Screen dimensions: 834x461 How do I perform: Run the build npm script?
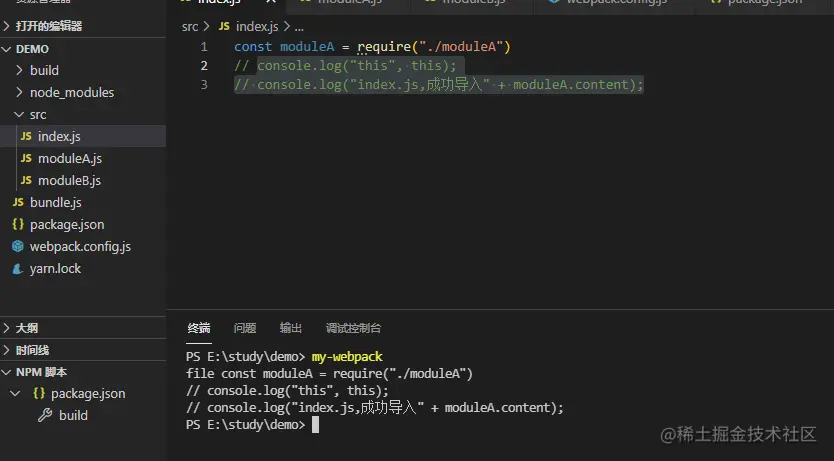(73, 415)
